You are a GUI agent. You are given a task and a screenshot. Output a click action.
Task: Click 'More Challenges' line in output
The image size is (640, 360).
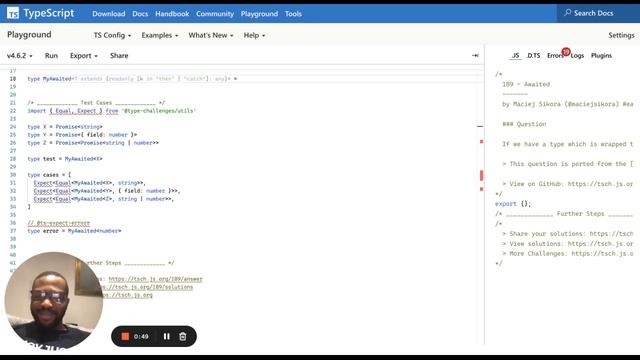[x=568, y=254]
